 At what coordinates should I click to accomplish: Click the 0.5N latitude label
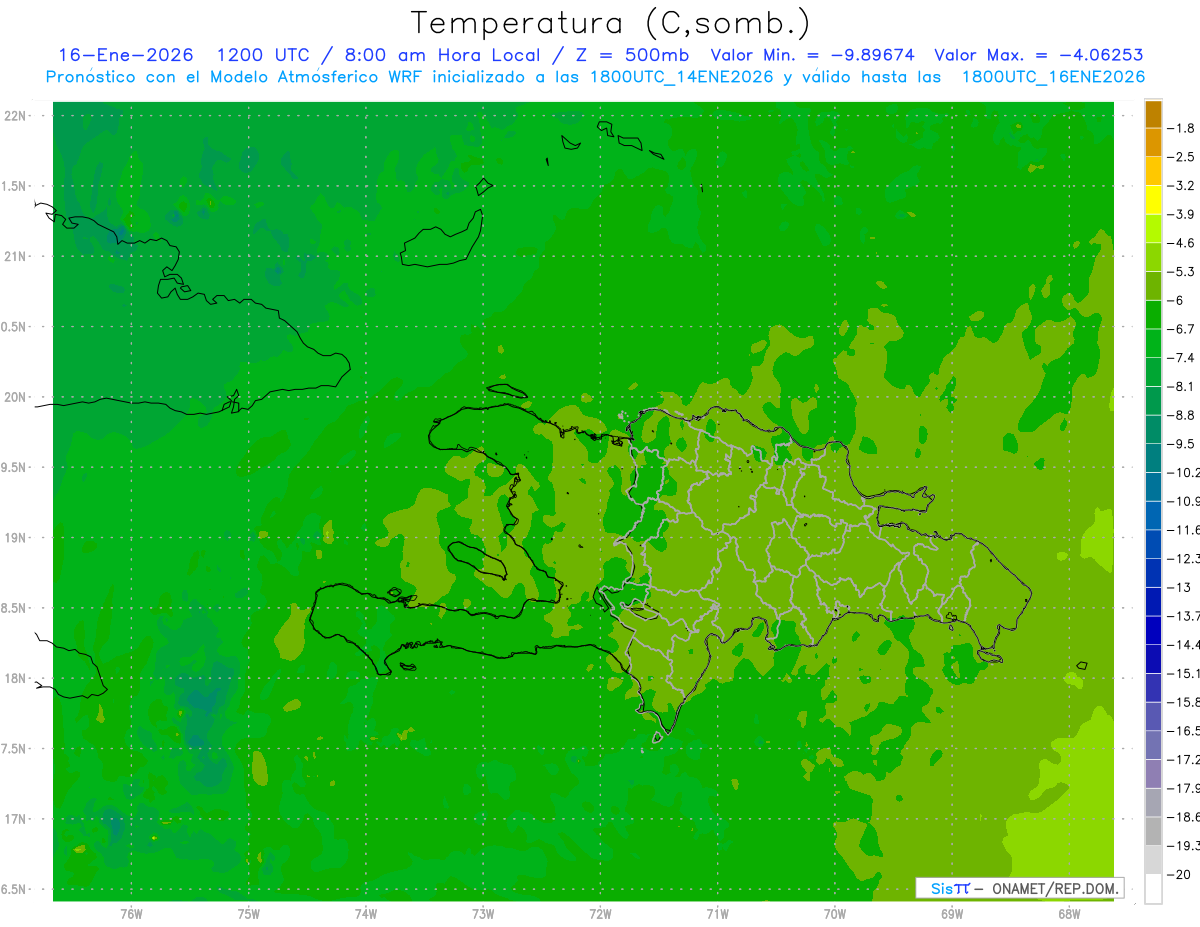(x=14, y=327)
